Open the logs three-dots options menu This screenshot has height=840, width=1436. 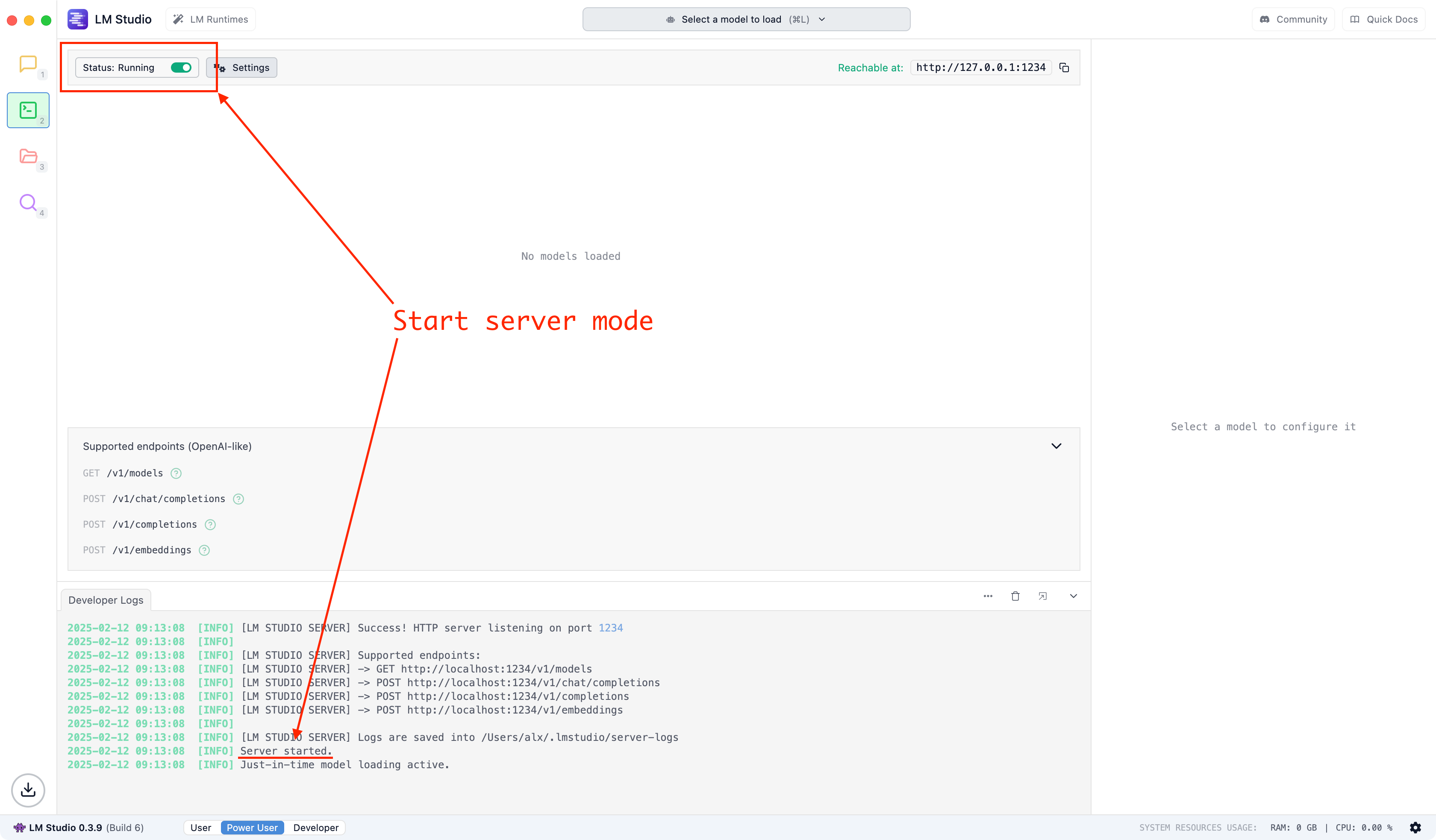pyautogui.click(x=988, y=596)
